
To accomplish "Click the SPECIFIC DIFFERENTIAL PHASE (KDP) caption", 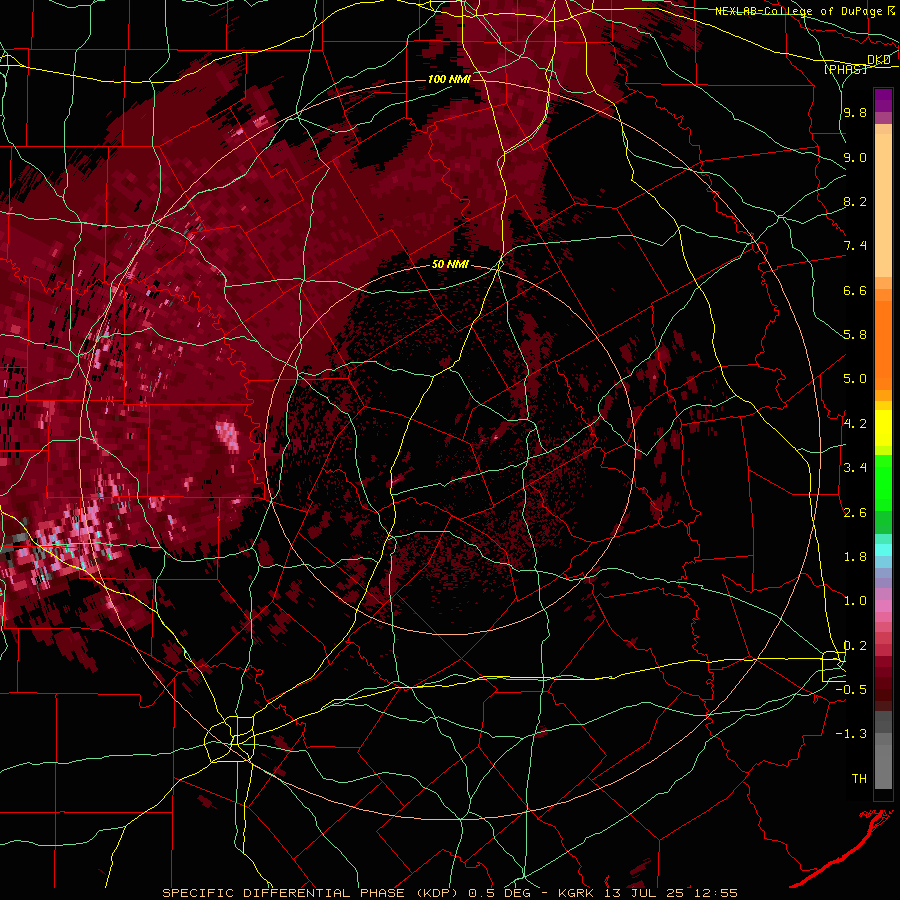I will [309, 893].
